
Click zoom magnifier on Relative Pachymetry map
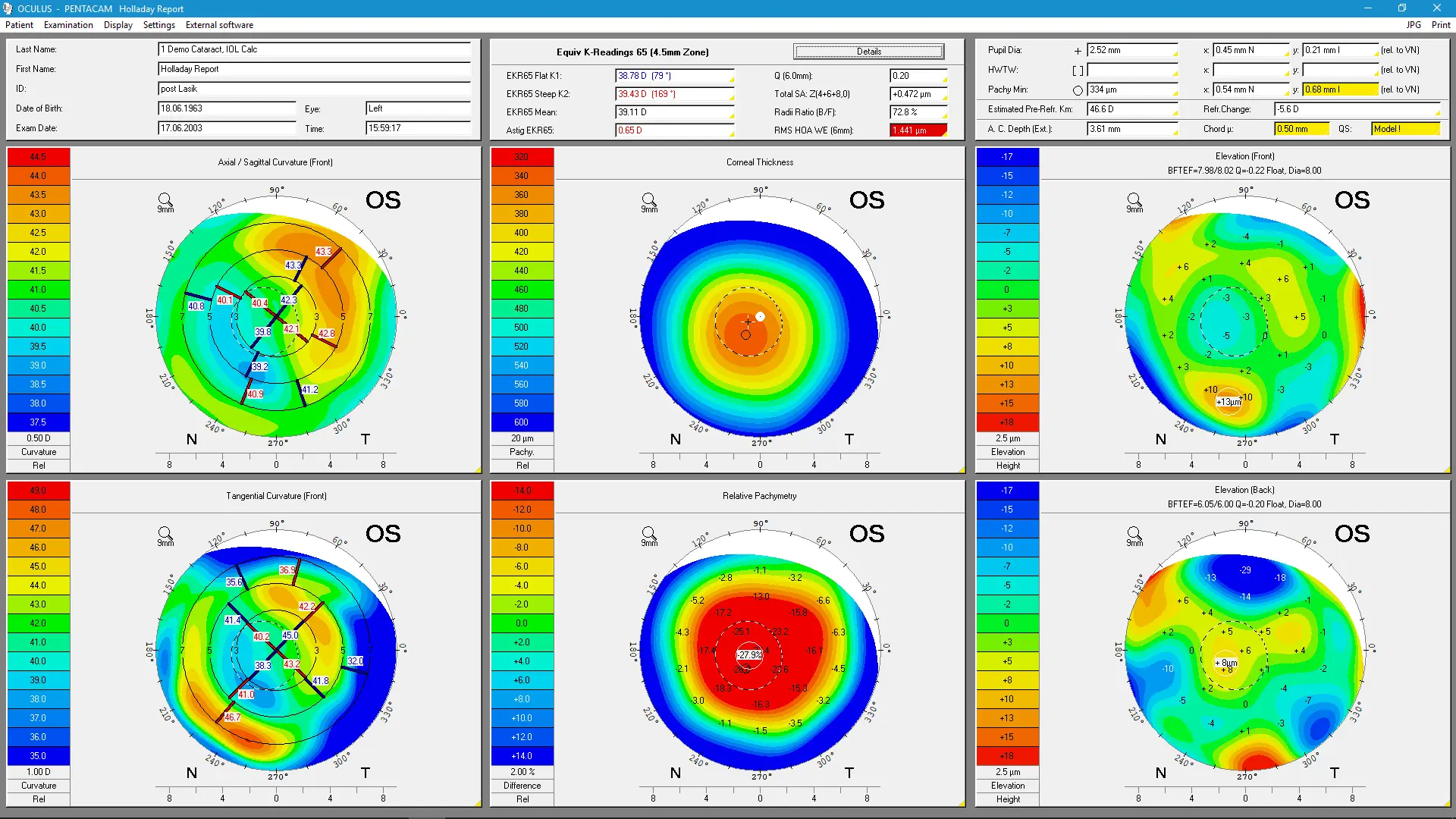[x=648, y=534]
